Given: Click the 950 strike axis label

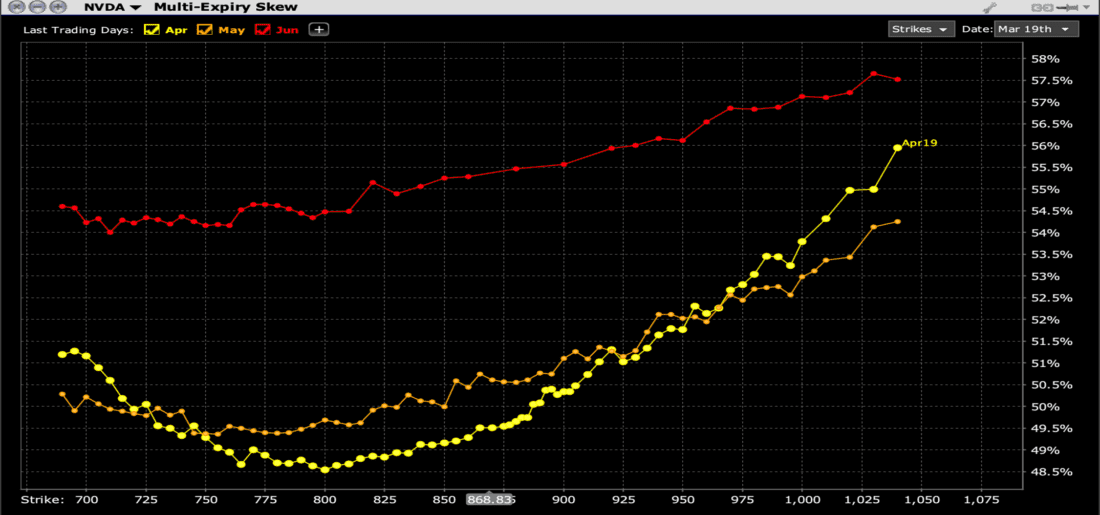Looking at the screenshot, I should pyautogui.click(x=683, y=500).
